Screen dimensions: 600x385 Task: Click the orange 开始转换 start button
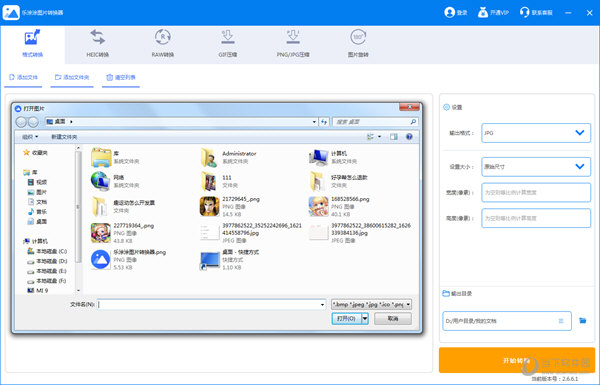516,360
